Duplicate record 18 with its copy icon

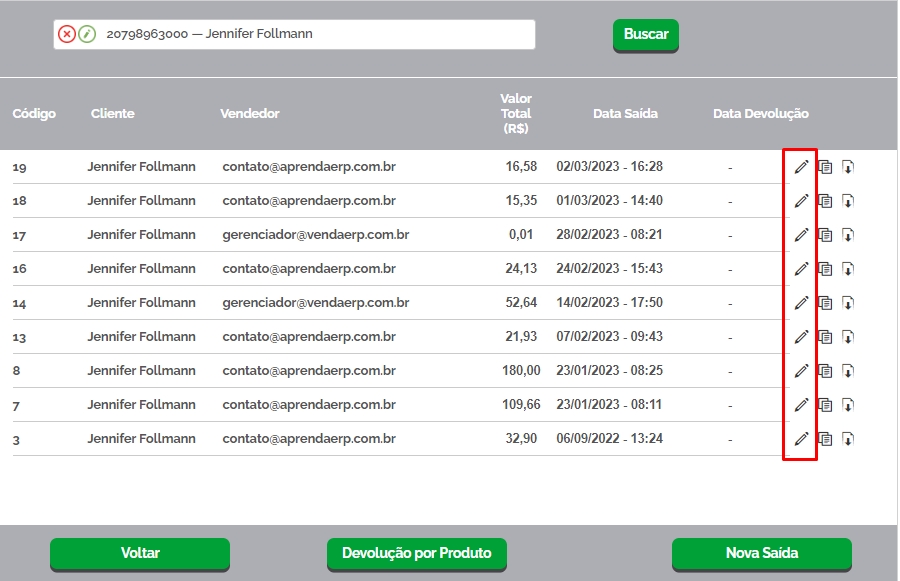tap(825, 201)
